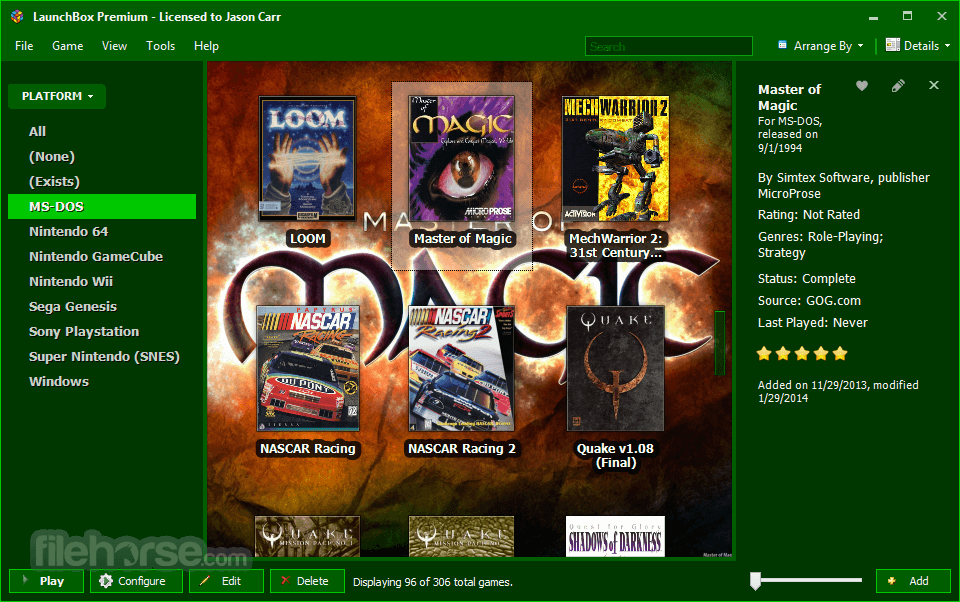Open the Help menu
This screenshot has height=602, width=960.
(x=206, y=46)
